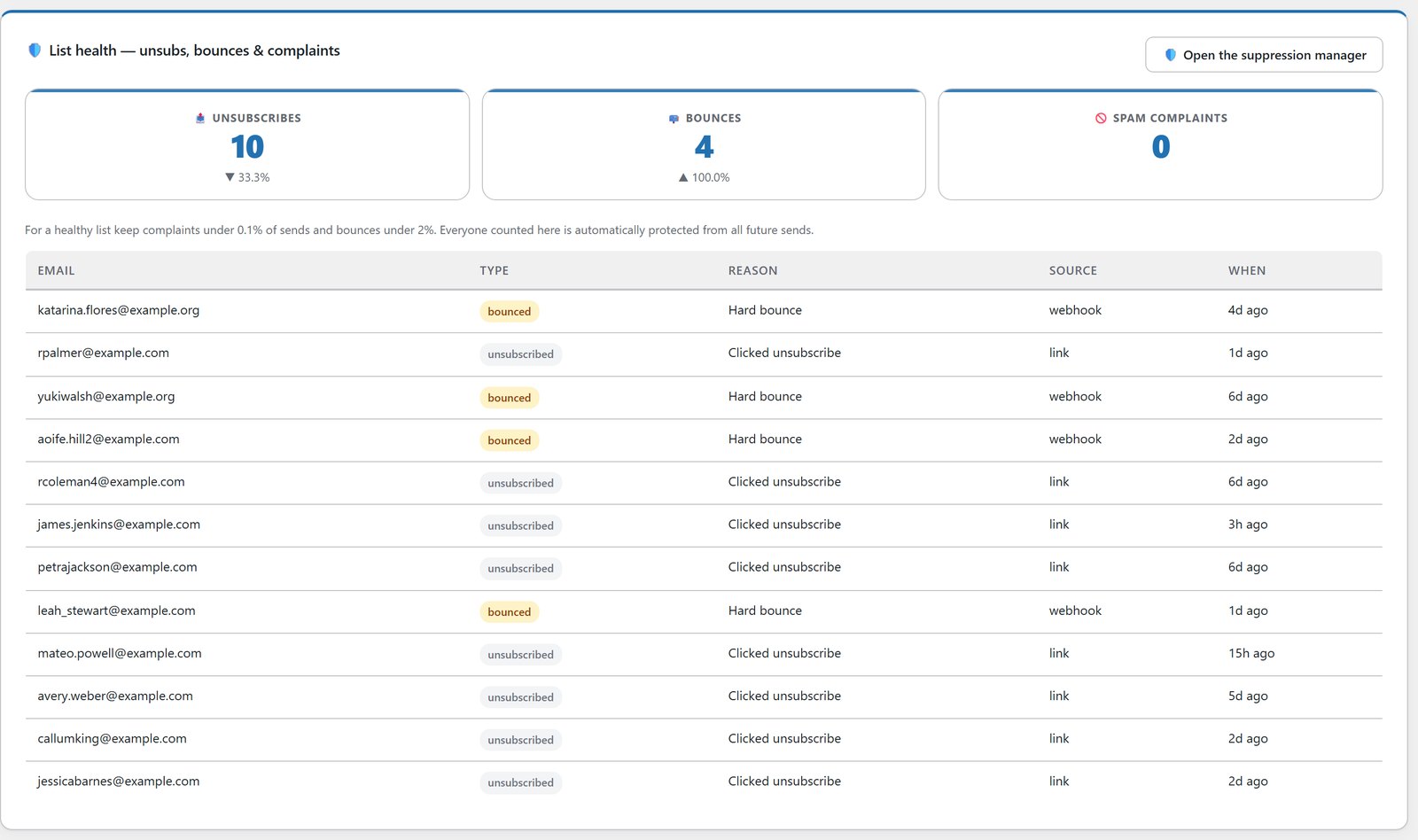Click unsubscribed badge for rpalmer
1418x840 pixels.
click(x=520, y=354)
